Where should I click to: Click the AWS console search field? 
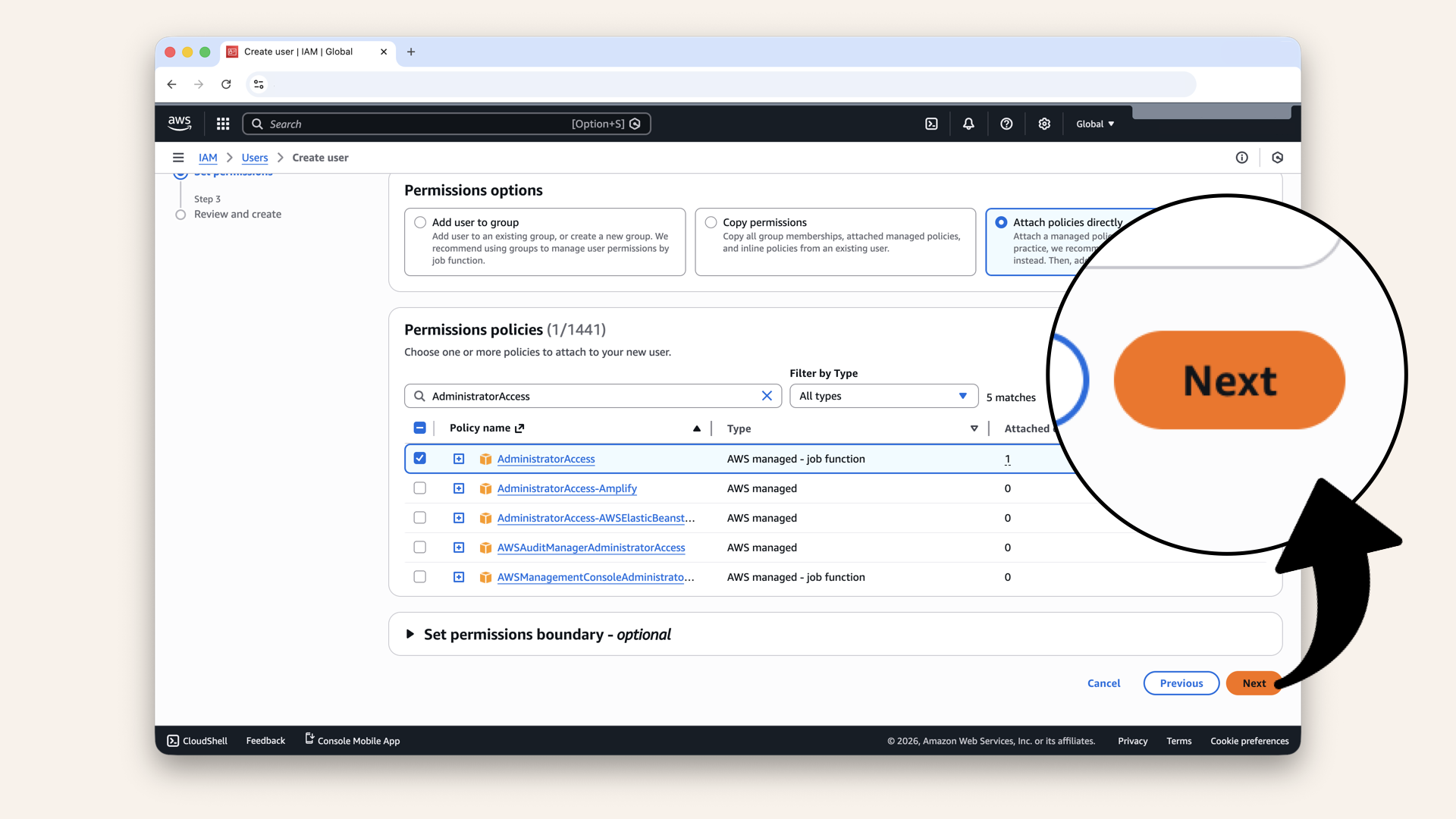point(417,124)
